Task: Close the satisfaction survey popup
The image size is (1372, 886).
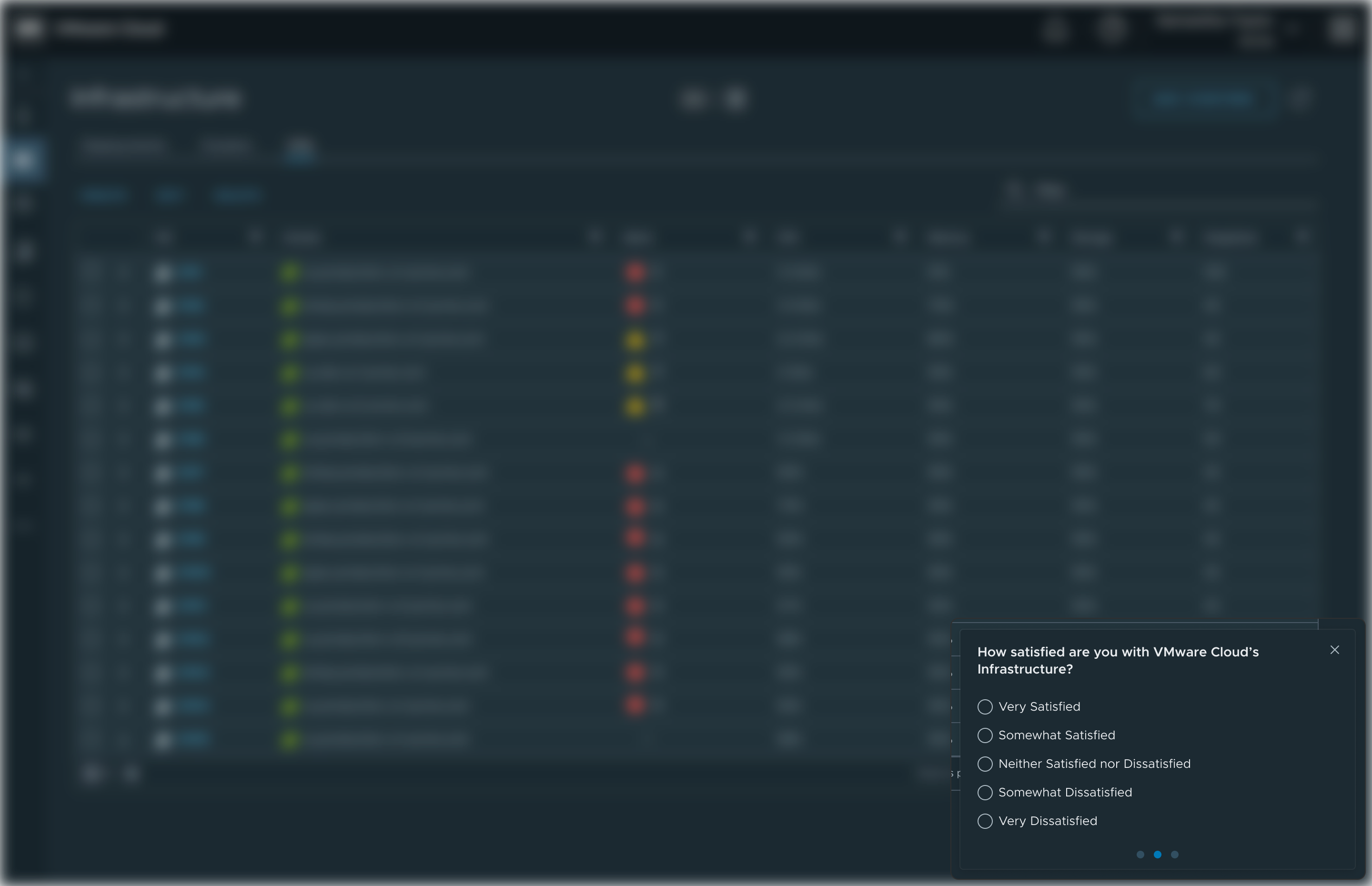Action: 1335,650
